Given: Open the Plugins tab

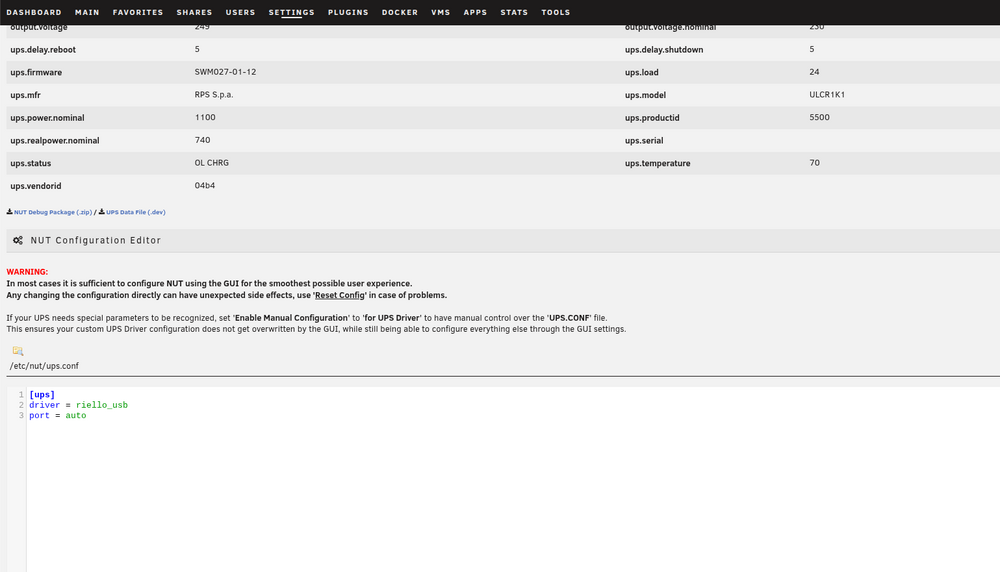Looking at the screenshot, I should tap(348, 12).
